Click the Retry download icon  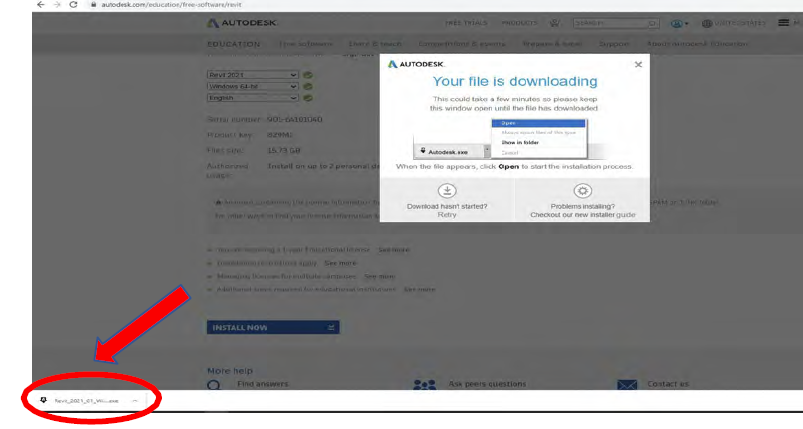tap(447, 190)
